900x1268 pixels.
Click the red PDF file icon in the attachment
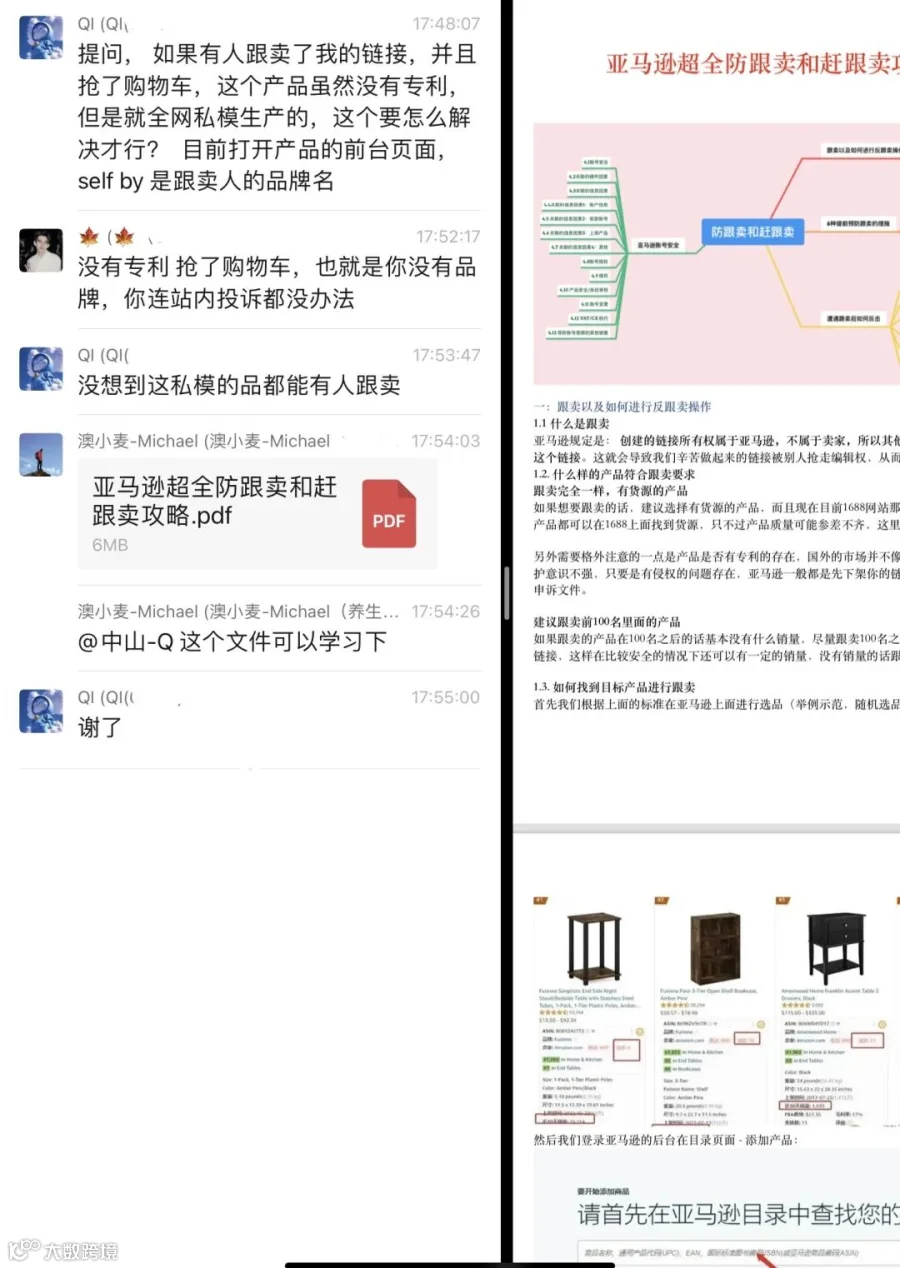click(x=389, y=513)
